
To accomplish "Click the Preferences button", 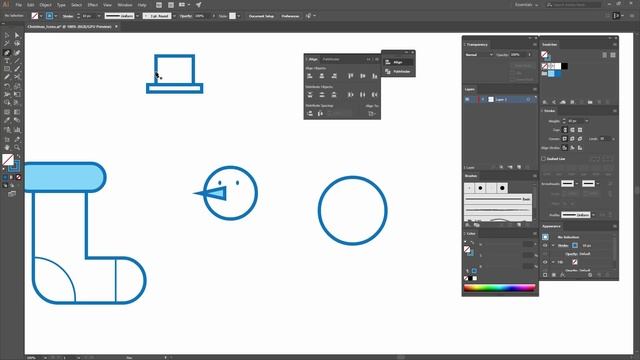I will click(x=290, y=16).
